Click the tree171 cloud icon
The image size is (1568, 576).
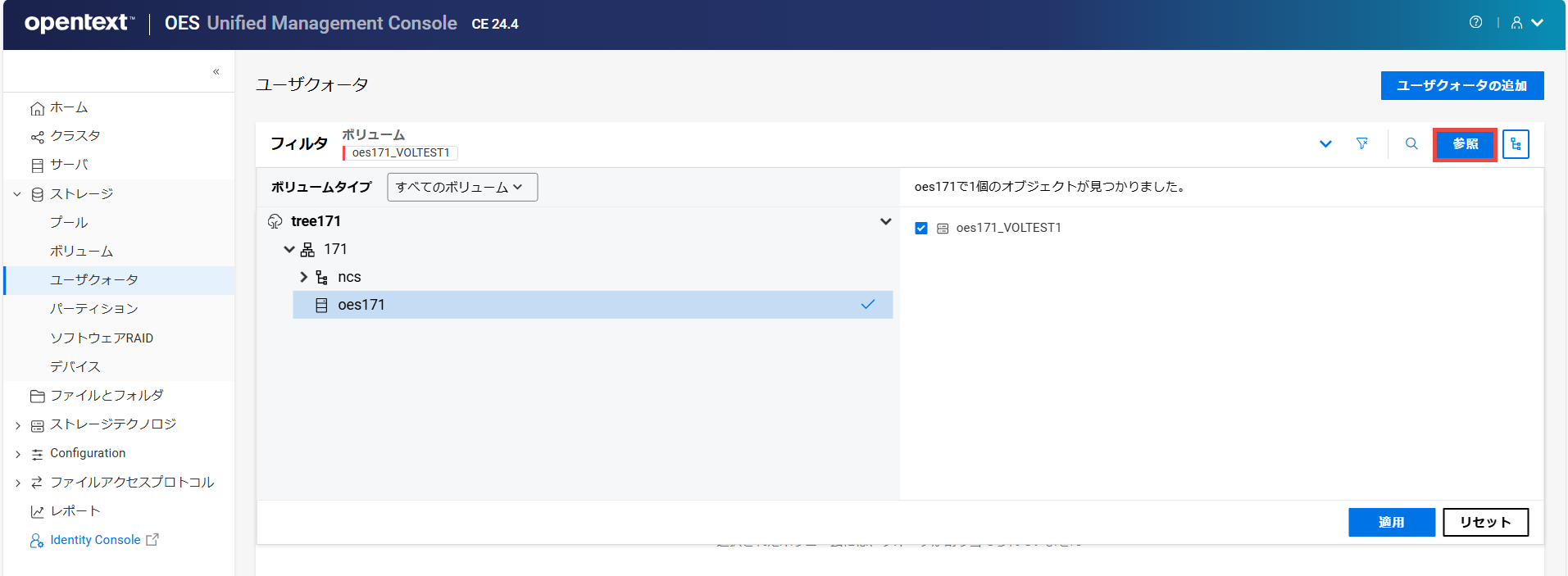point(275,221)
